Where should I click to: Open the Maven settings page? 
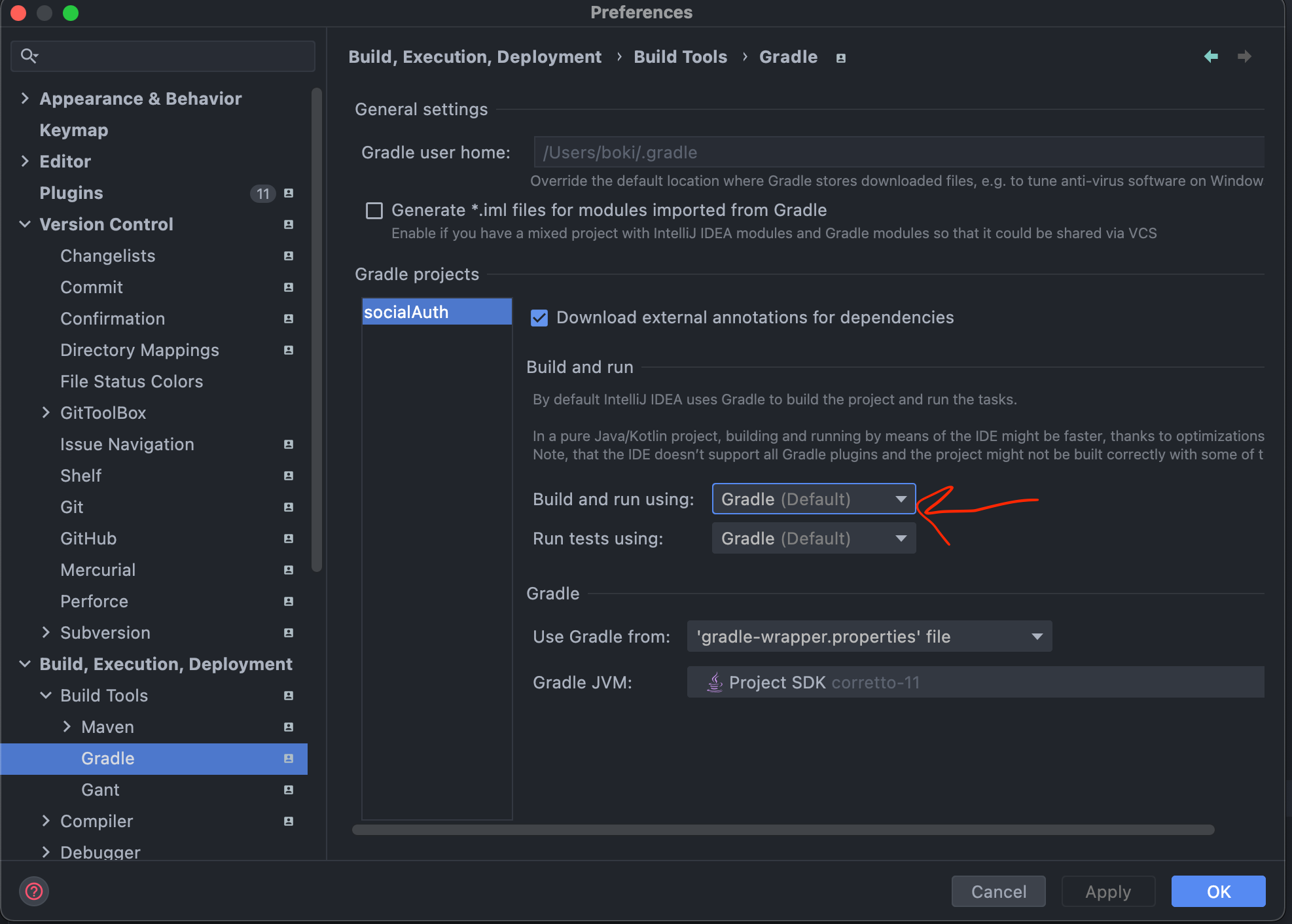tap(107, 727)
